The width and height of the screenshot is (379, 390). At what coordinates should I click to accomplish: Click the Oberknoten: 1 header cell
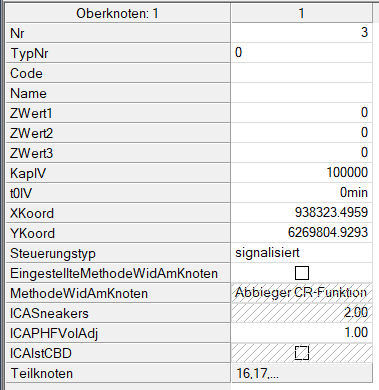point(118,13)
